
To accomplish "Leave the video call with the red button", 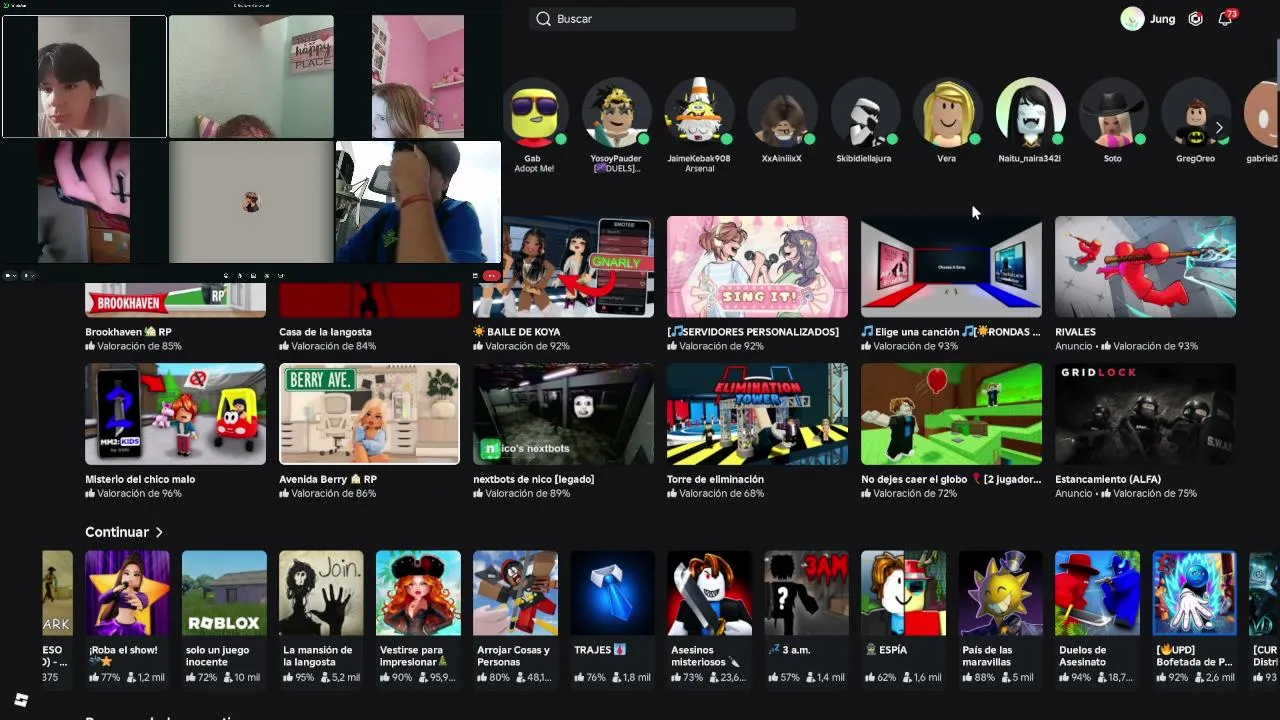I will [491, 275].
